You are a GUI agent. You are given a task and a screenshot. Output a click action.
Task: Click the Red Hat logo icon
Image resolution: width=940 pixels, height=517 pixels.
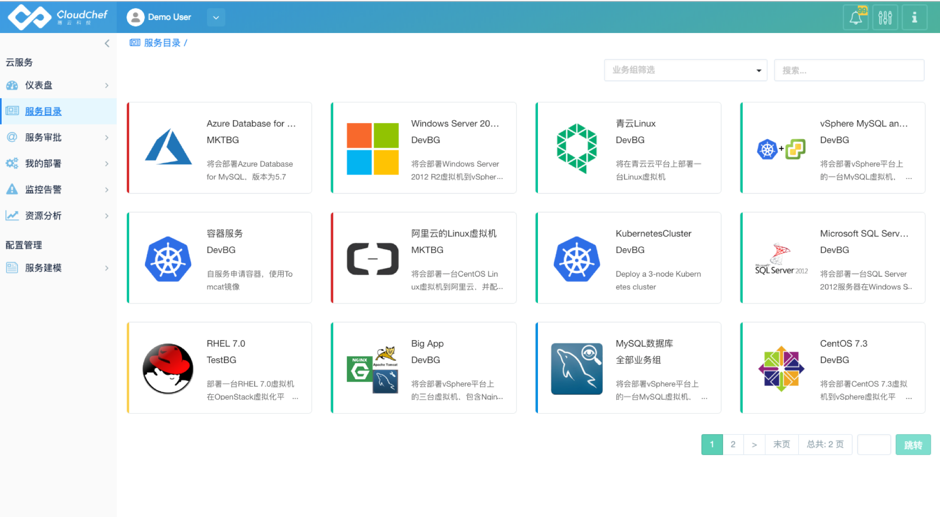(168, 368)
